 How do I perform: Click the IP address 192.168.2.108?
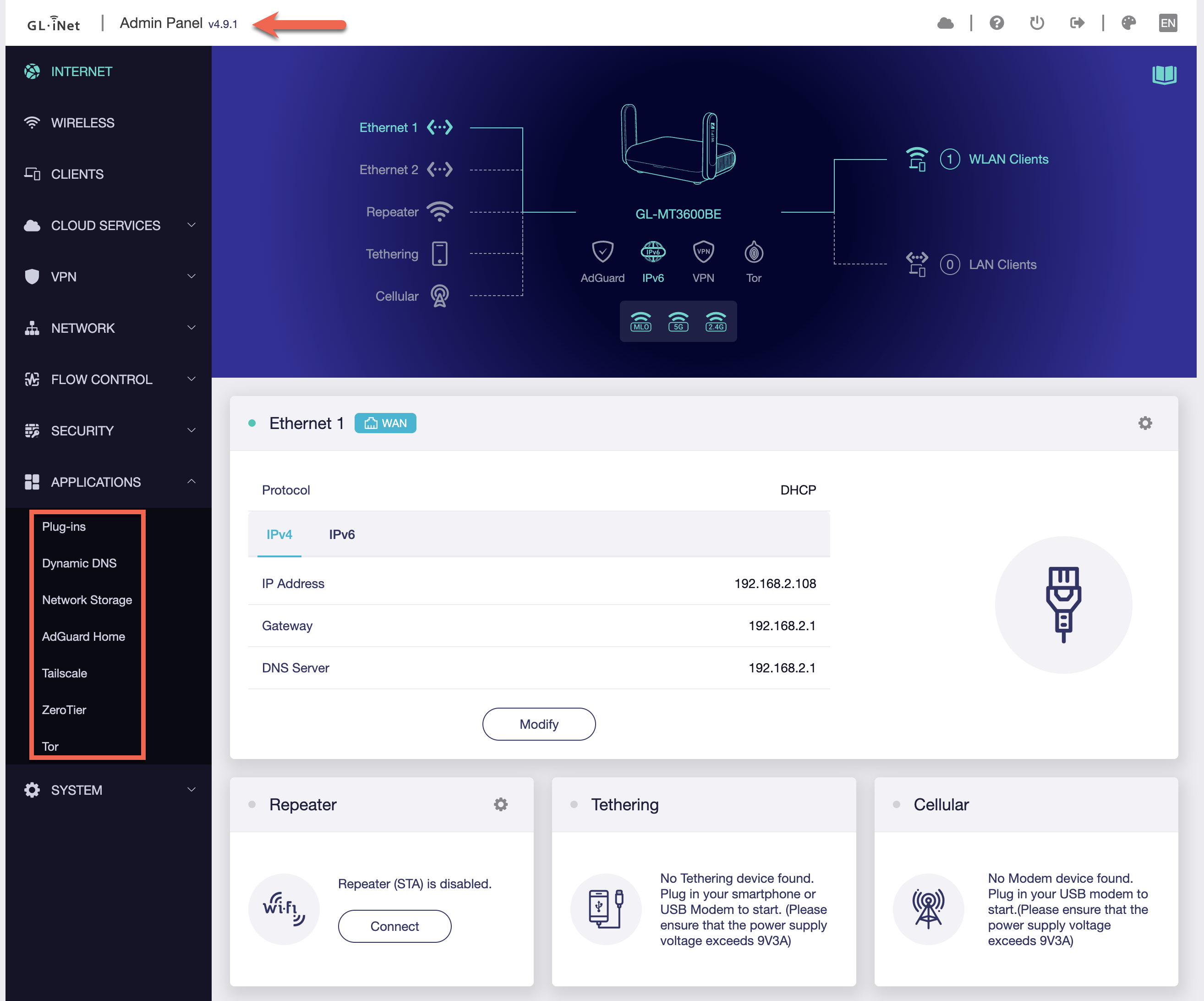click(775, 583)
